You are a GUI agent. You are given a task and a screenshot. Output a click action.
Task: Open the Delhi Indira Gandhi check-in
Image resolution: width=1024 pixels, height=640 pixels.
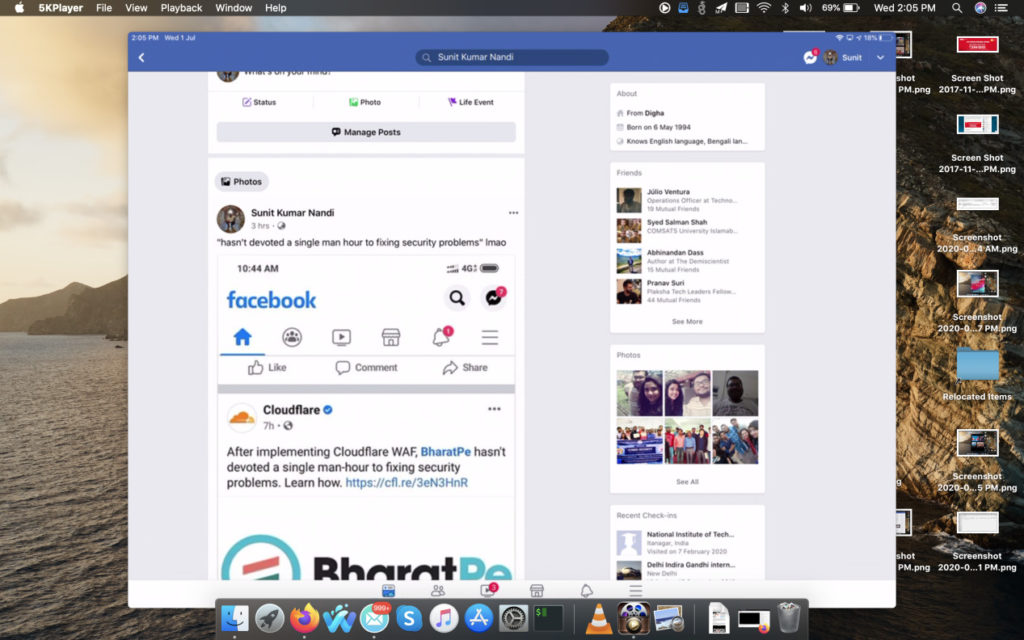point(687,569)
